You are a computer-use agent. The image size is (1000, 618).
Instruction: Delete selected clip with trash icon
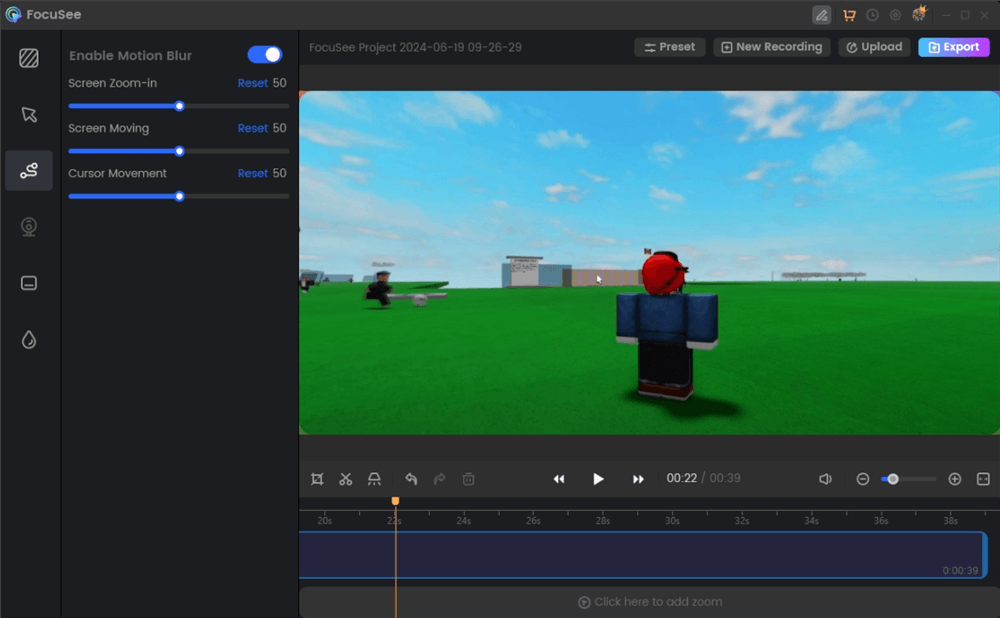pos(468,479)
